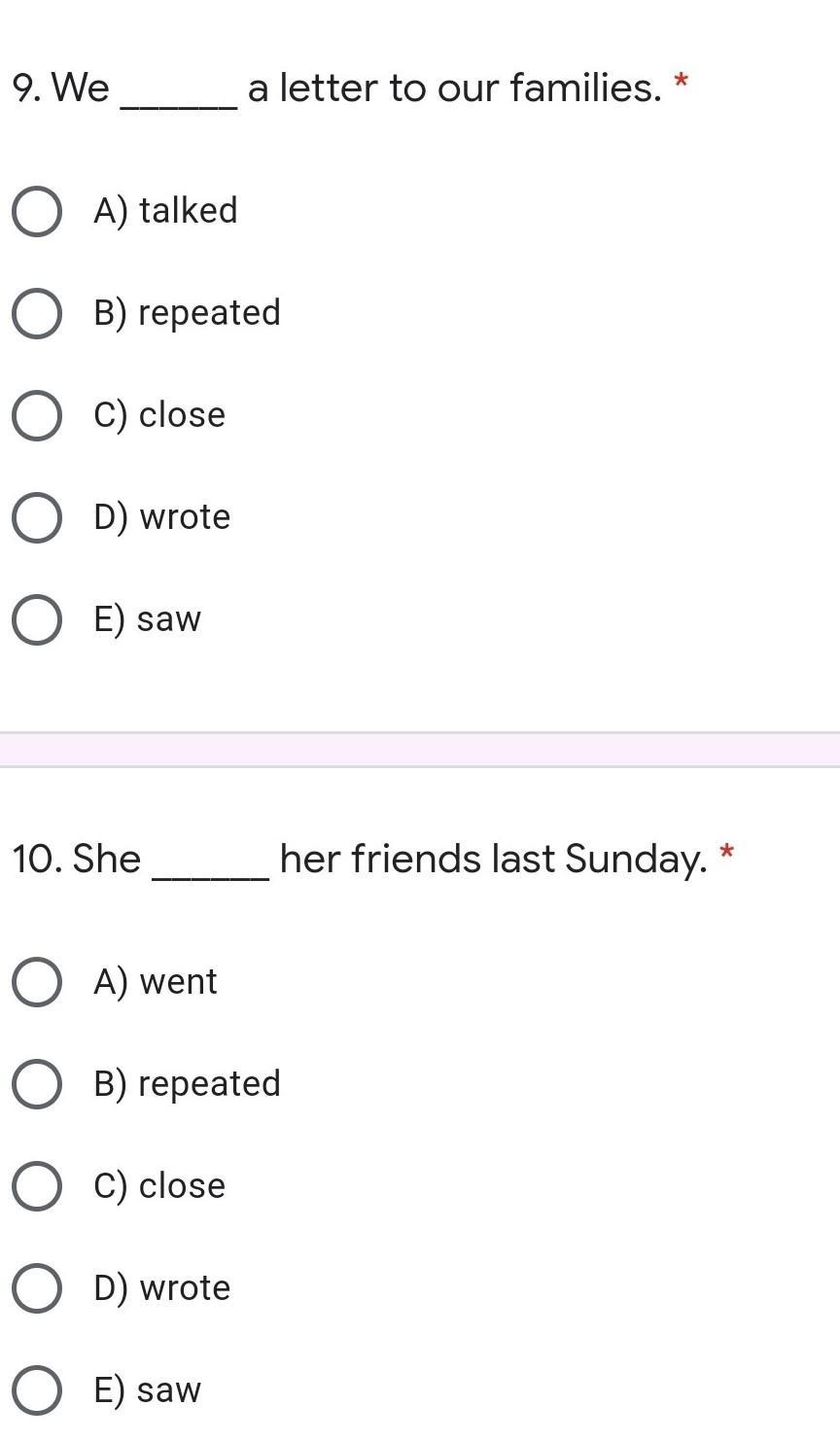Pick 'C) close' radio under question 9

click(37, 415)
